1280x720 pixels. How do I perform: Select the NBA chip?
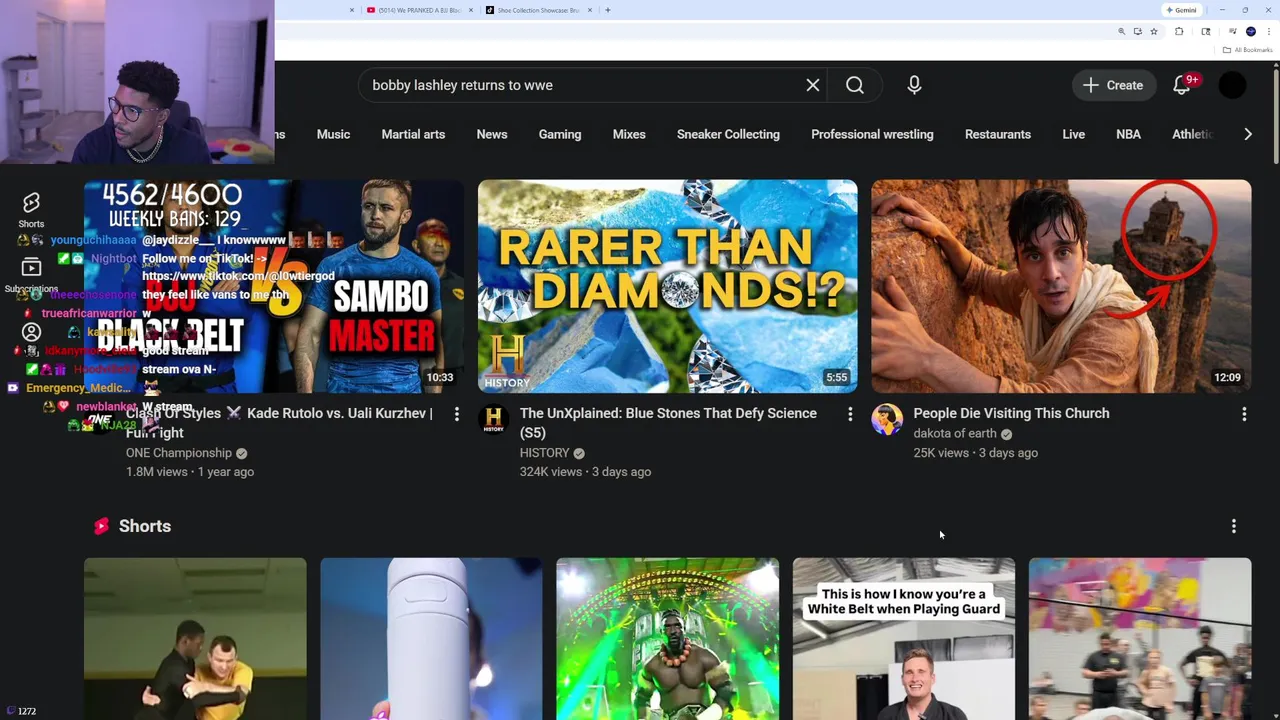[1128, 134]
